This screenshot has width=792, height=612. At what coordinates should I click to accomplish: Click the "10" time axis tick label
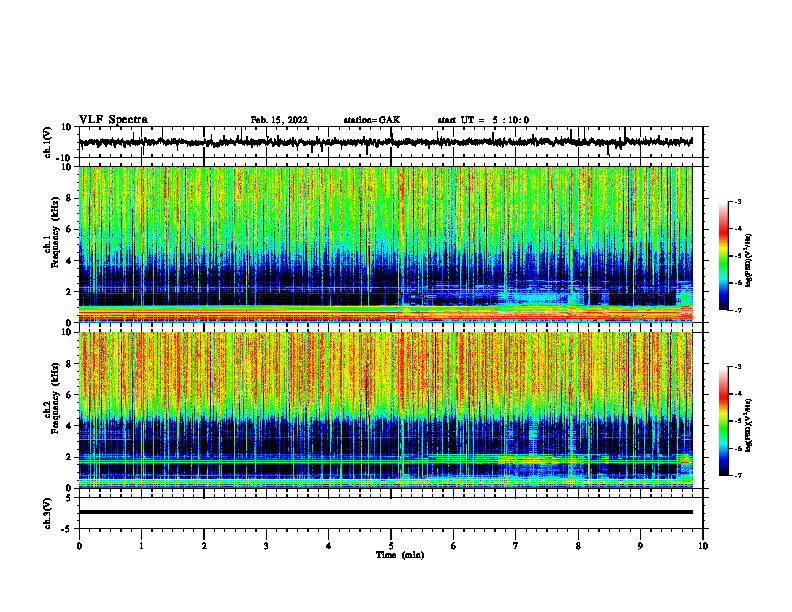pyautogui.click(x=703, y=546)
